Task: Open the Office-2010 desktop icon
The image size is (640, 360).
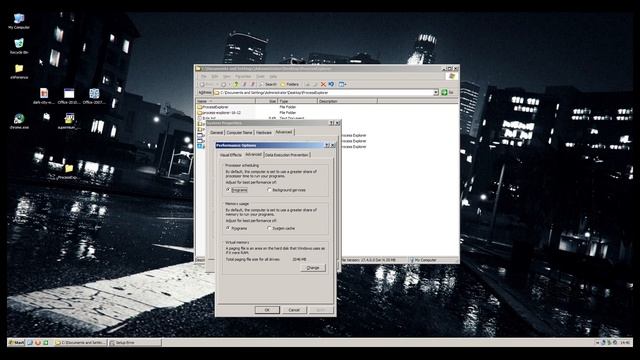Action: coord(69,96)
